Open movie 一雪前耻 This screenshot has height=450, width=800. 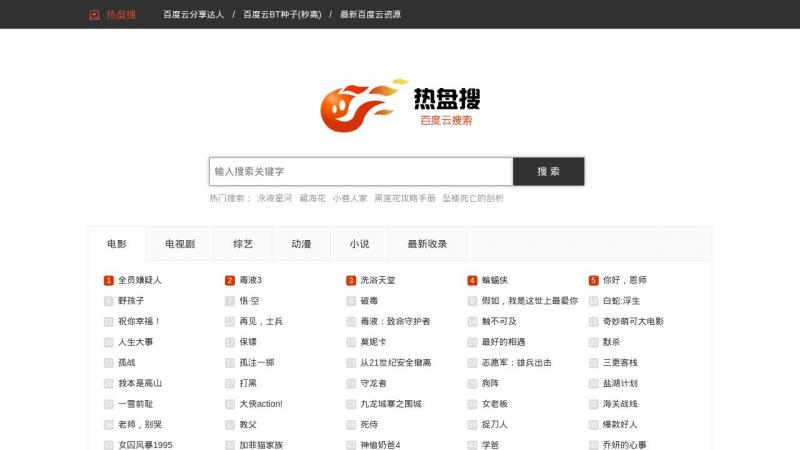135,404
